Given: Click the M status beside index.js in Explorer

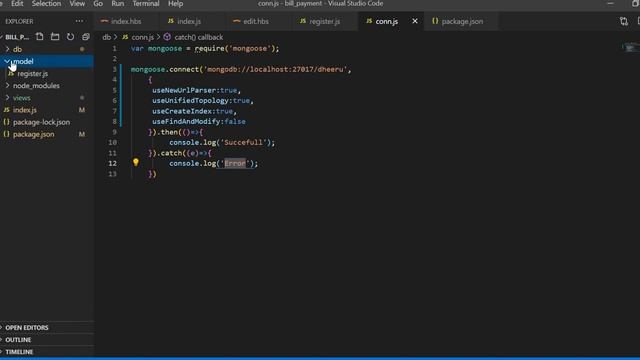Looking at the screenshot, I should click(x=82, y=110).
